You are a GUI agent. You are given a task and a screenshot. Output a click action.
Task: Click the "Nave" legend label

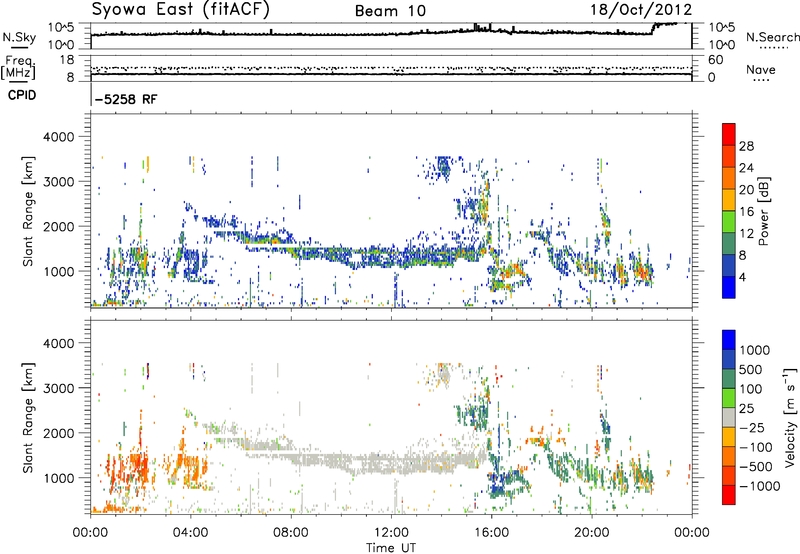(x=761, y=69)
